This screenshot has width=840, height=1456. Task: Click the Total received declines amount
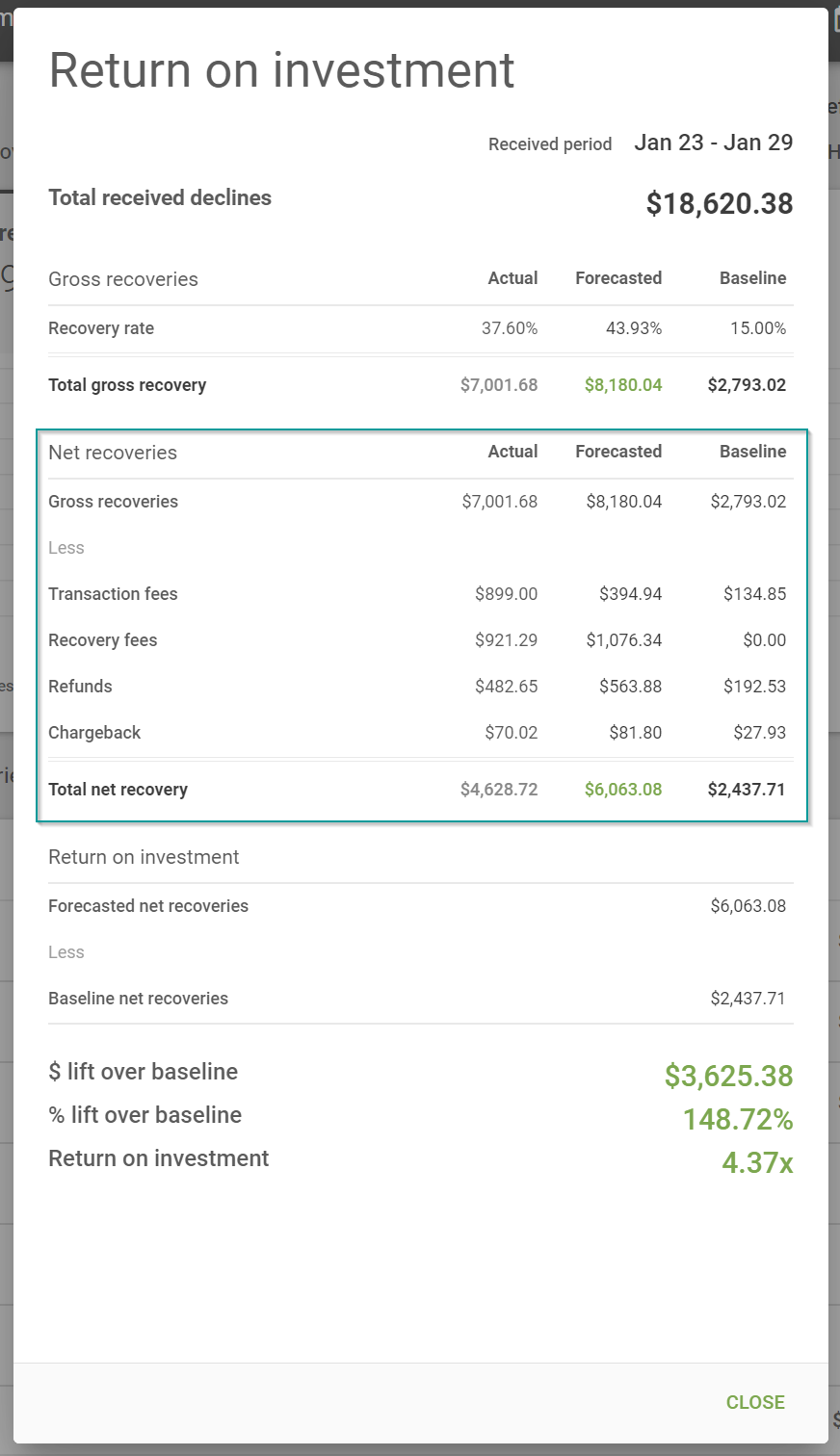718,203
